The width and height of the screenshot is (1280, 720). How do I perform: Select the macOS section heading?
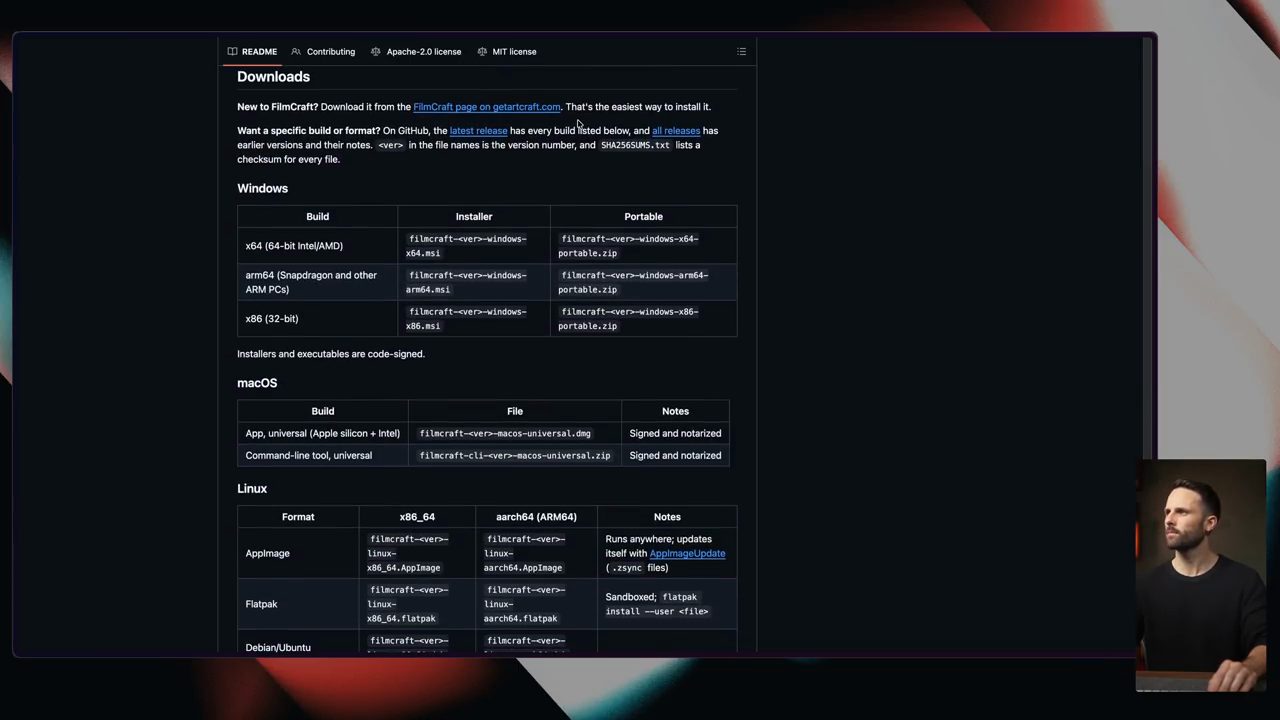point(257,383)
